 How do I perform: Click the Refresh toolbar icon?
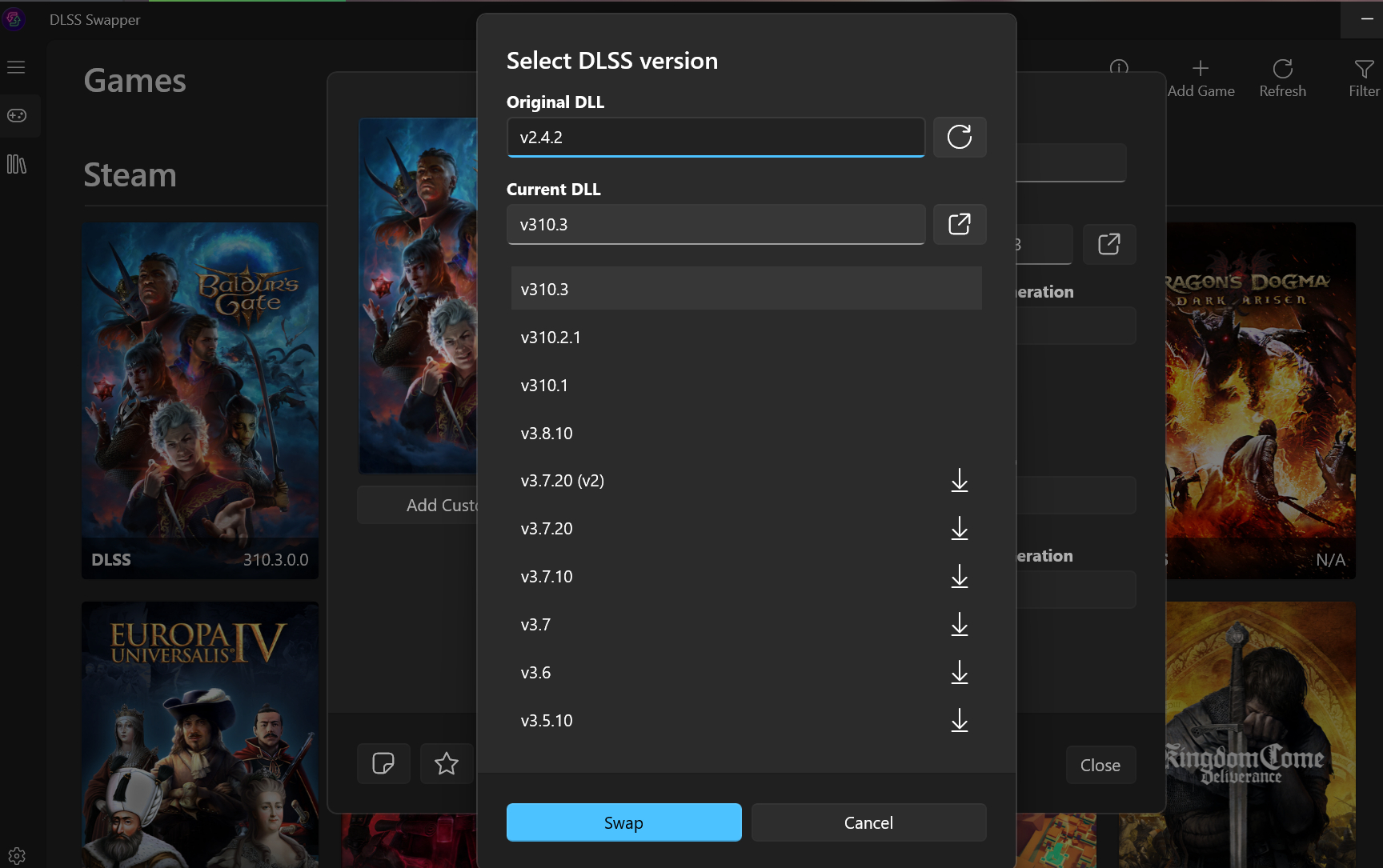coord(1283,69)
